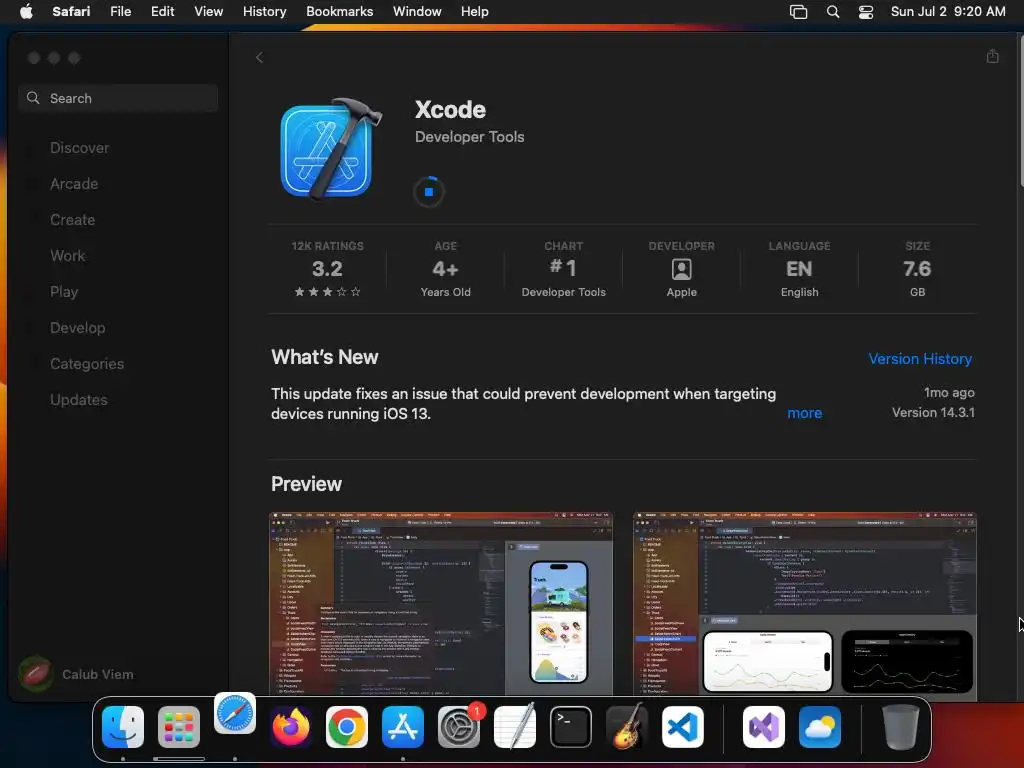Click into the App Store search field
This screenshot has width=1024, height=768.
coord(118,98)
